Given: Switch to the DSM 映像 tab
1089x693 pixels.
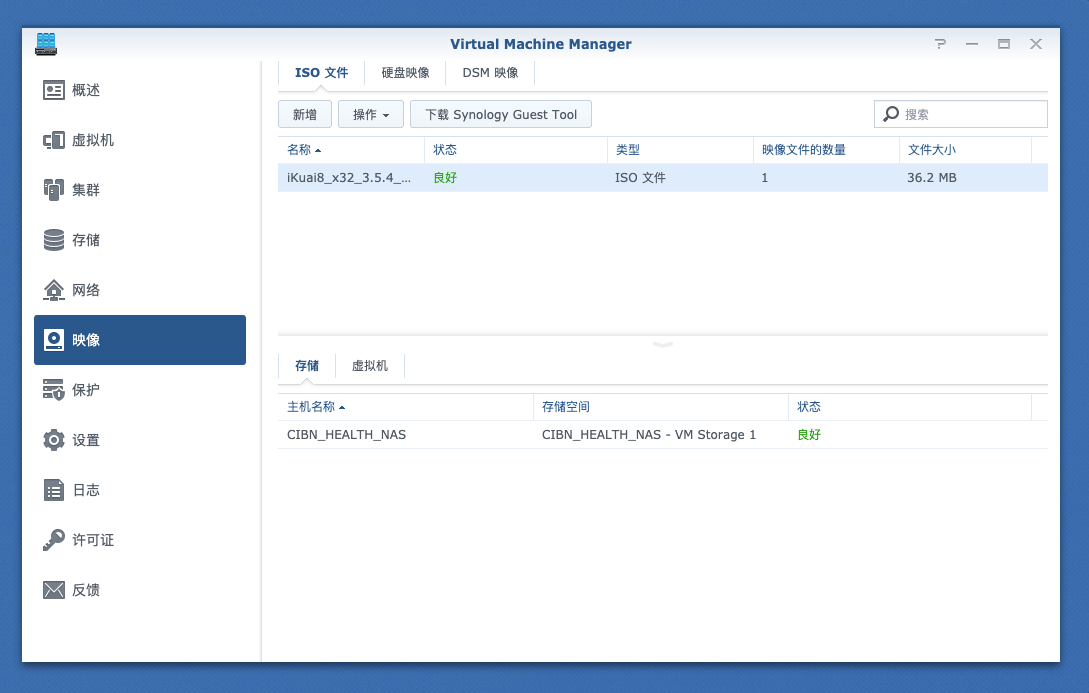Looking at the screenshot, I should click(490, 73).
